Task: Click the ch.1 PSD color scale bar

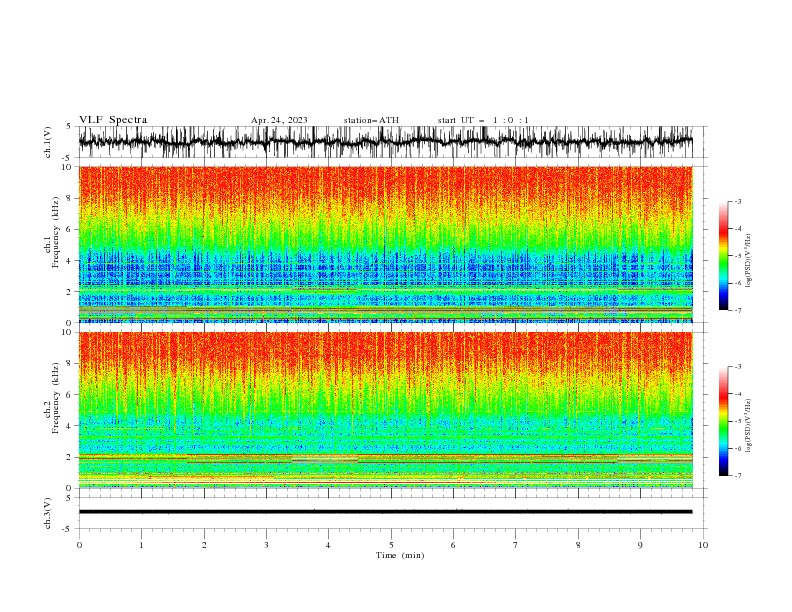Action: 723,256
